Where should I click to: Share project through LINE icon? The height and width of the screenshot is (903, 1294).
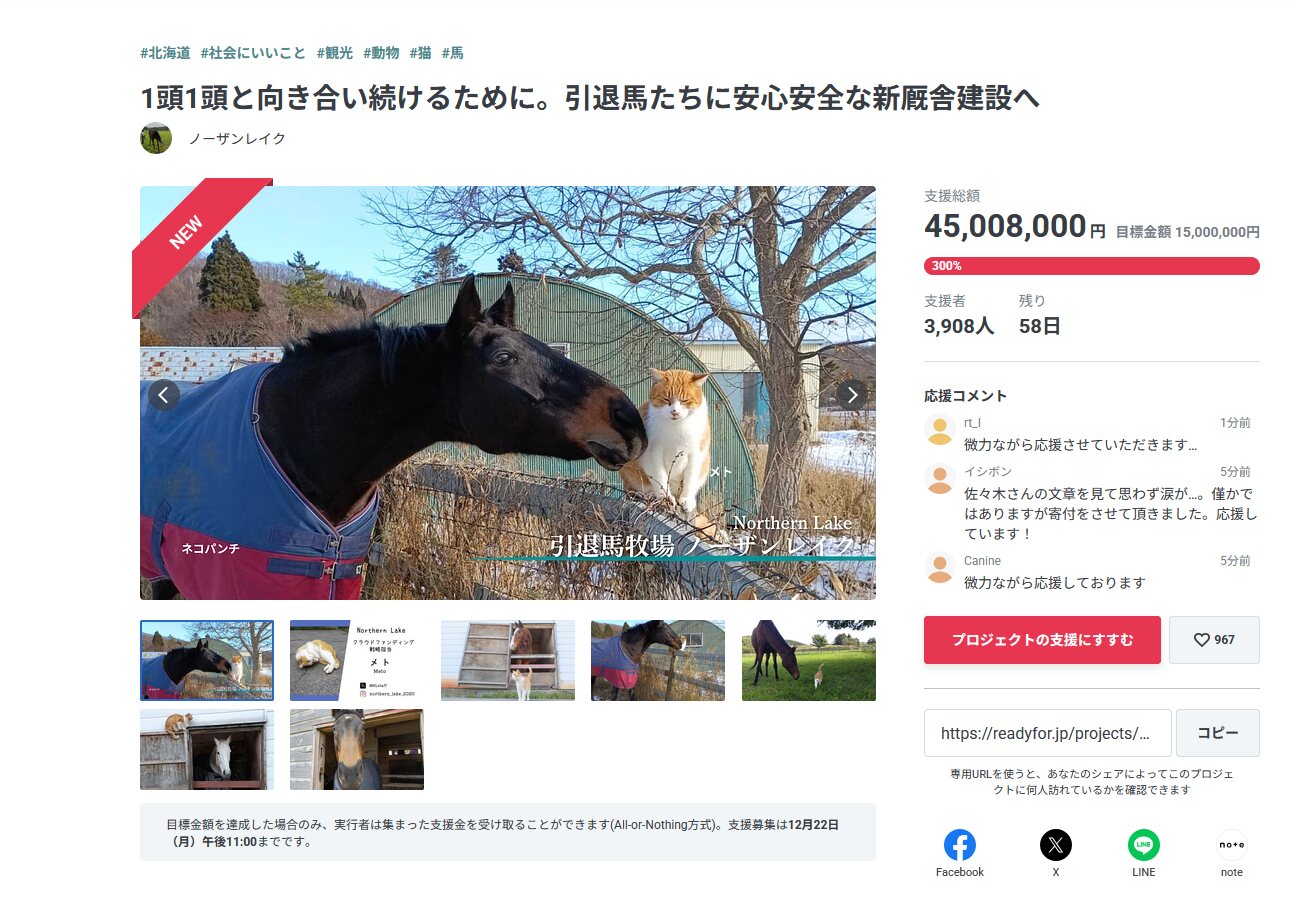(1143, 845)
